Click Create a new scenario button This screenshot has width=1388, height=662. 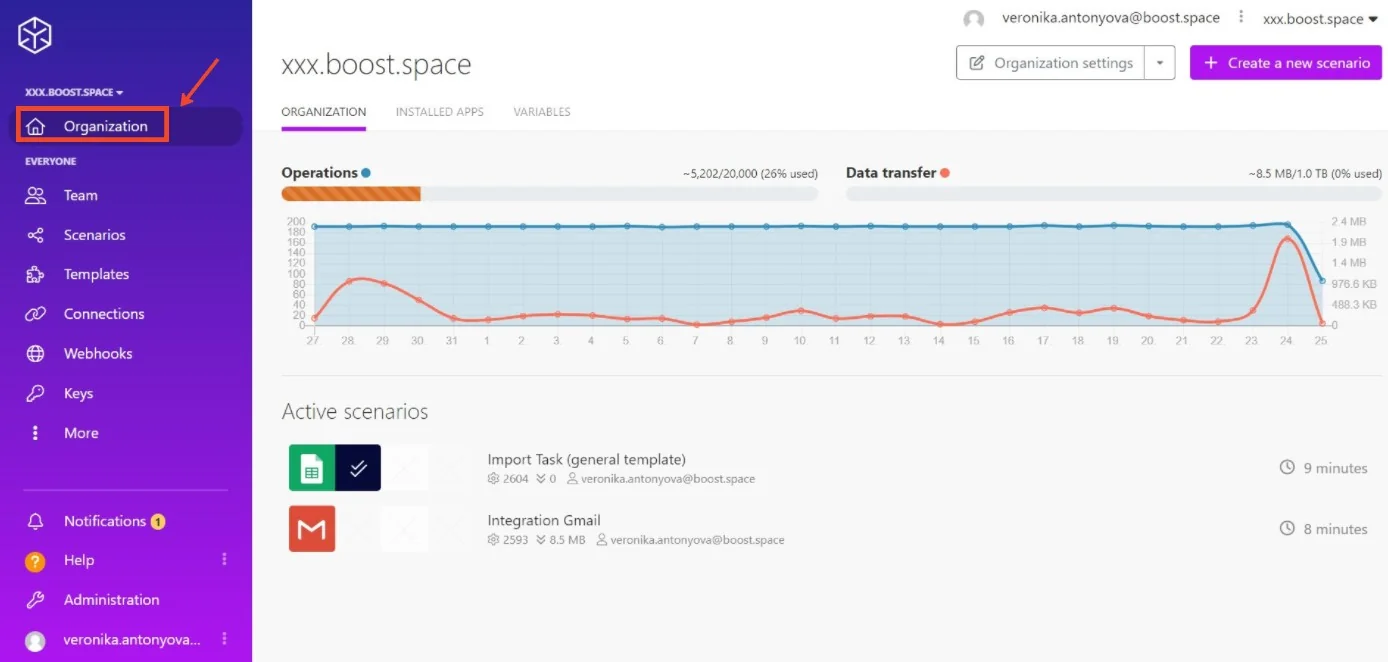pos(1286,63)
